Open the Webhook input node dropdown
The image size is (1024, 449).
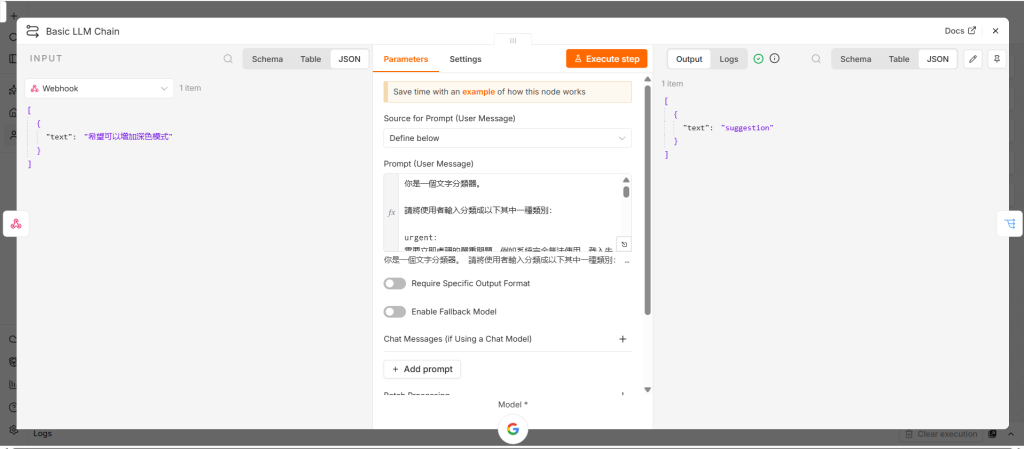tap(99, 88)
